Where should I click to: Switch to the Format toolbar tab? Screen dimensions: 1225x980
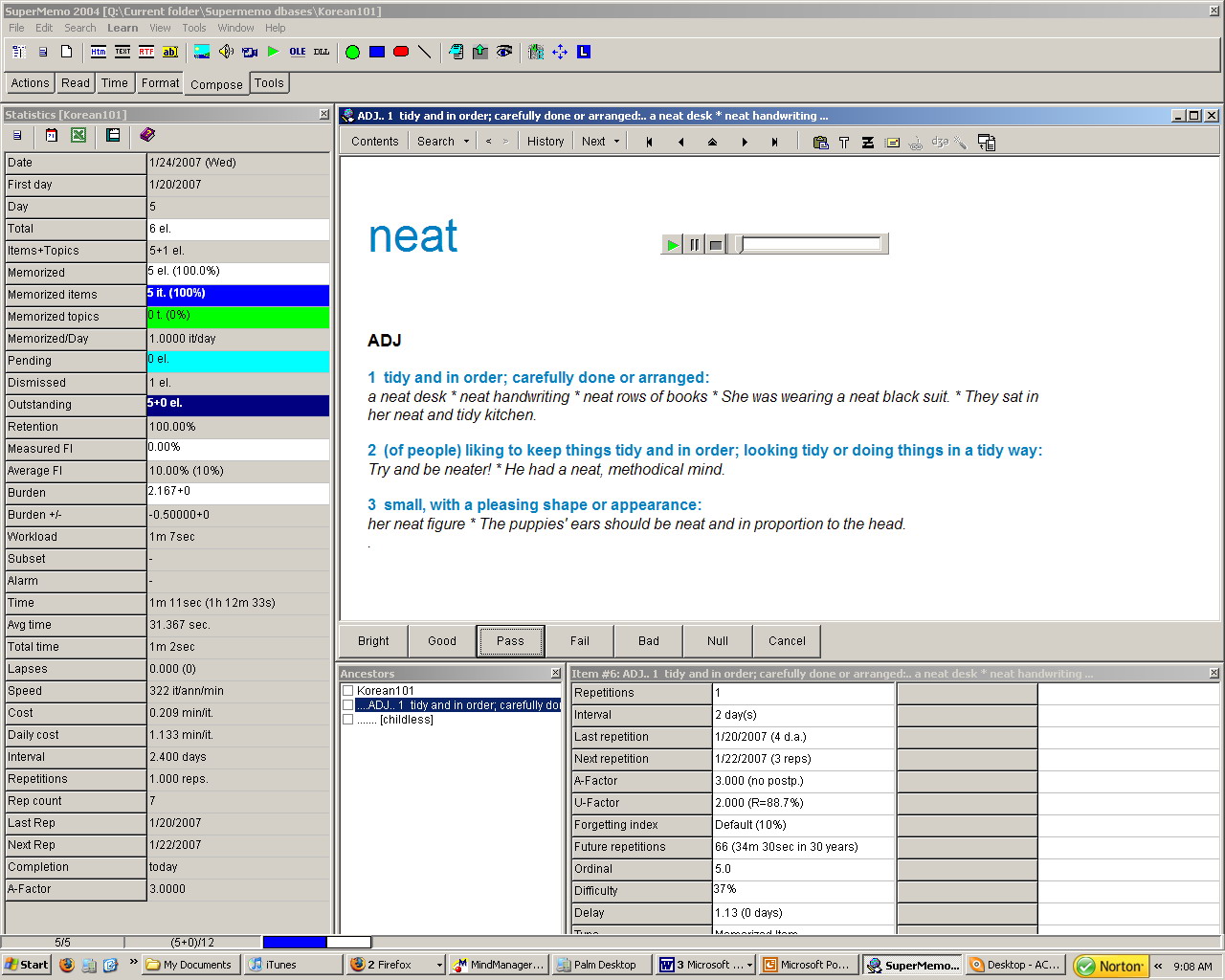[x=160, y=83]
